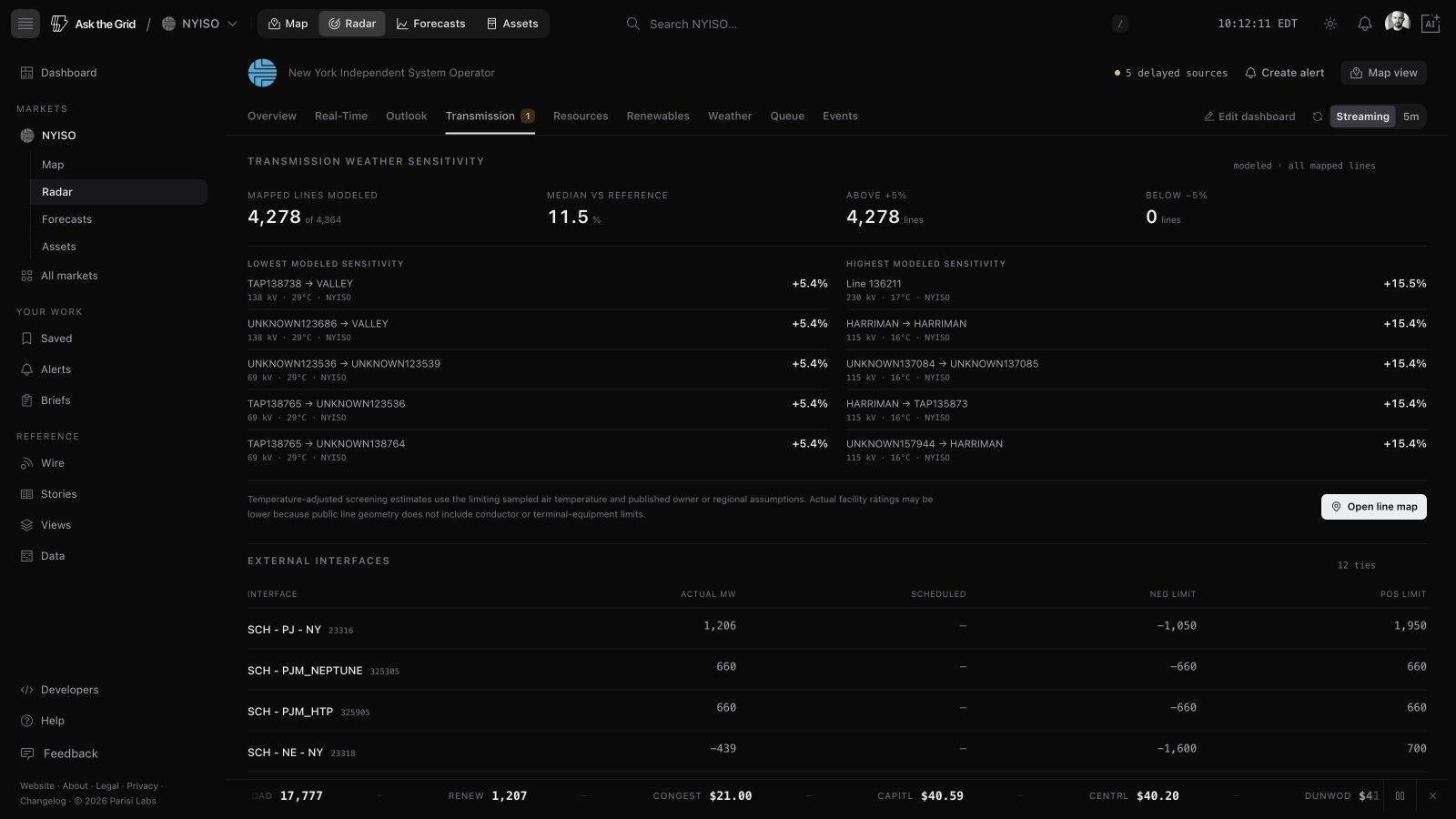Open the user profile avatar
The image size is (1456, 819).
pyautogui.click(x=1397, y=23)
